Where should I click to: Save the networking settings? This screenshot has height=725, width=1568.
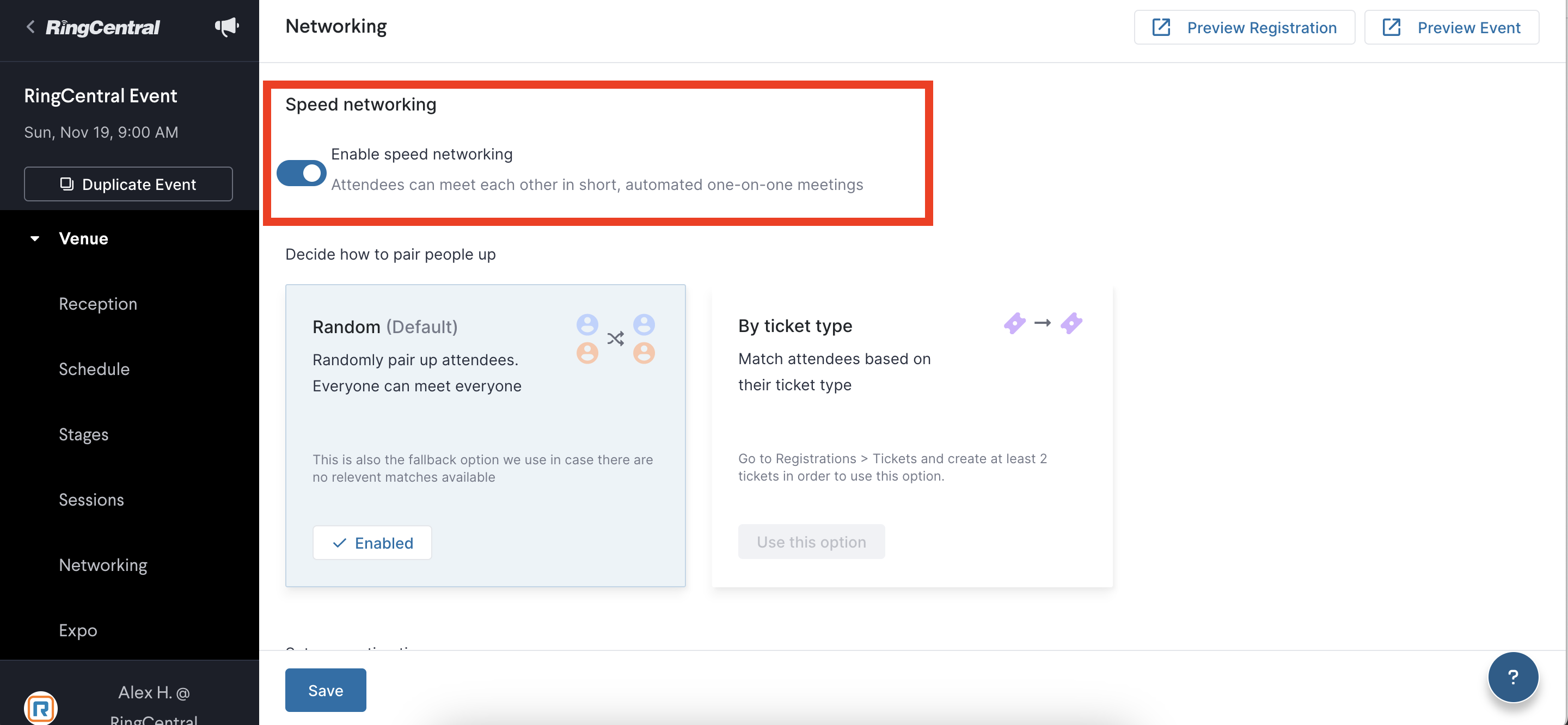326,690
